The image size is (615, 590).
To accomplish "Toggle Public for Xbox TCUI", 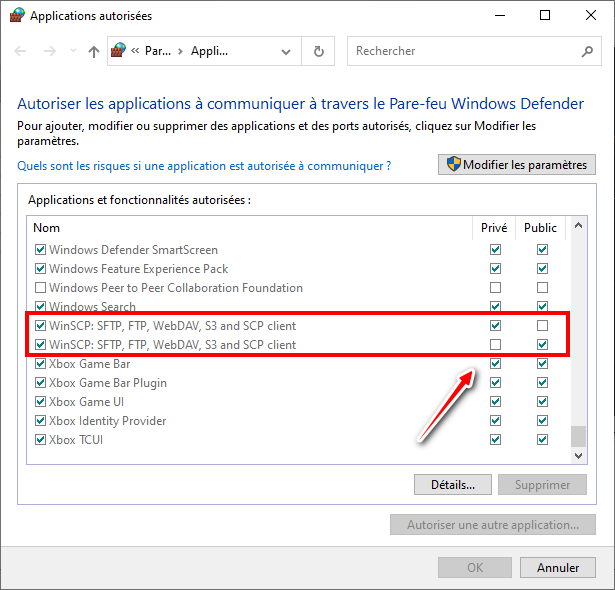I will 542,440.
